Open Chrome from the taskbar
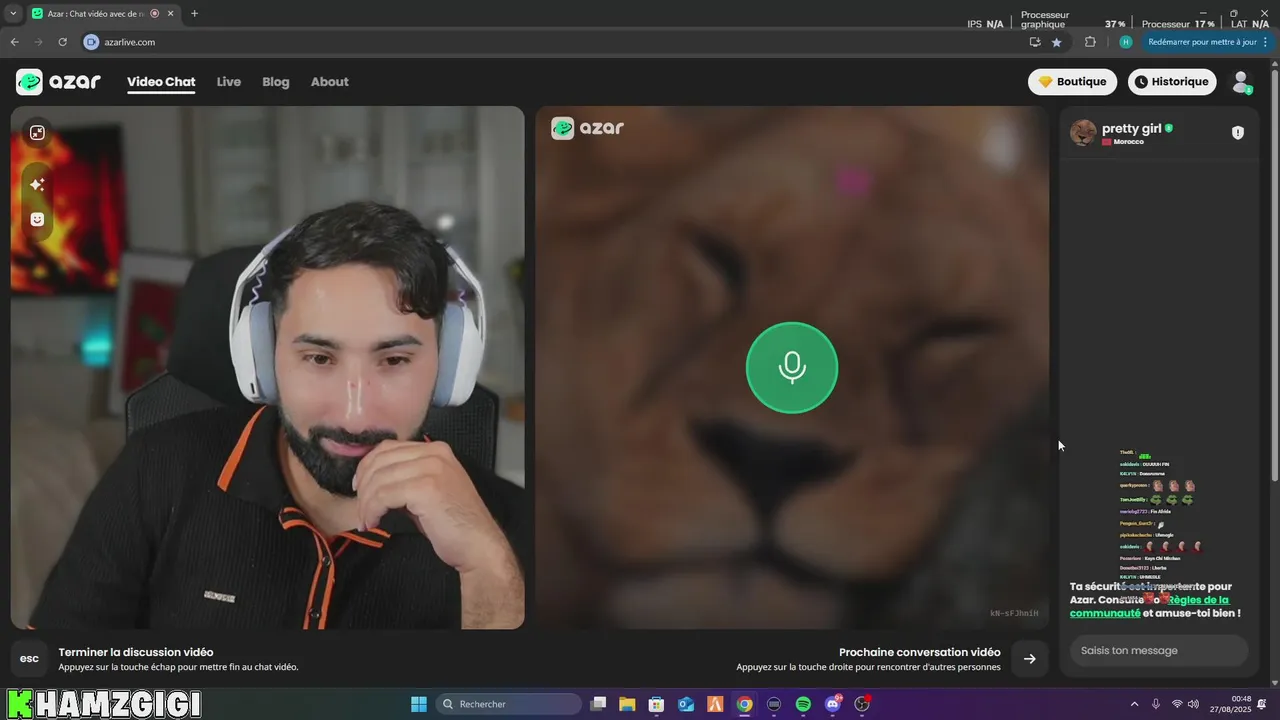Viewport: 1280px width, 720px height. click(744, 704)
